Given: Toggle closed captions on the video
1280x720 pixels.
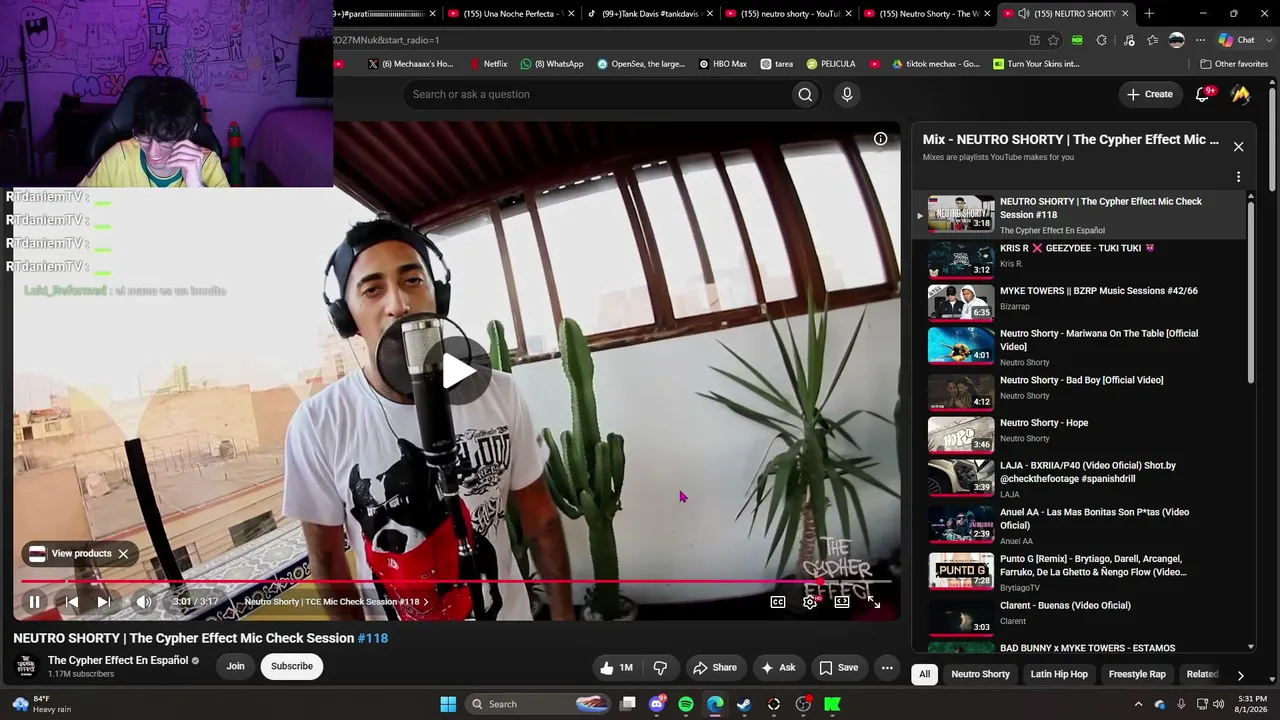Looking at the screenshot, I should pyautogui.click(x=778, y=602).
